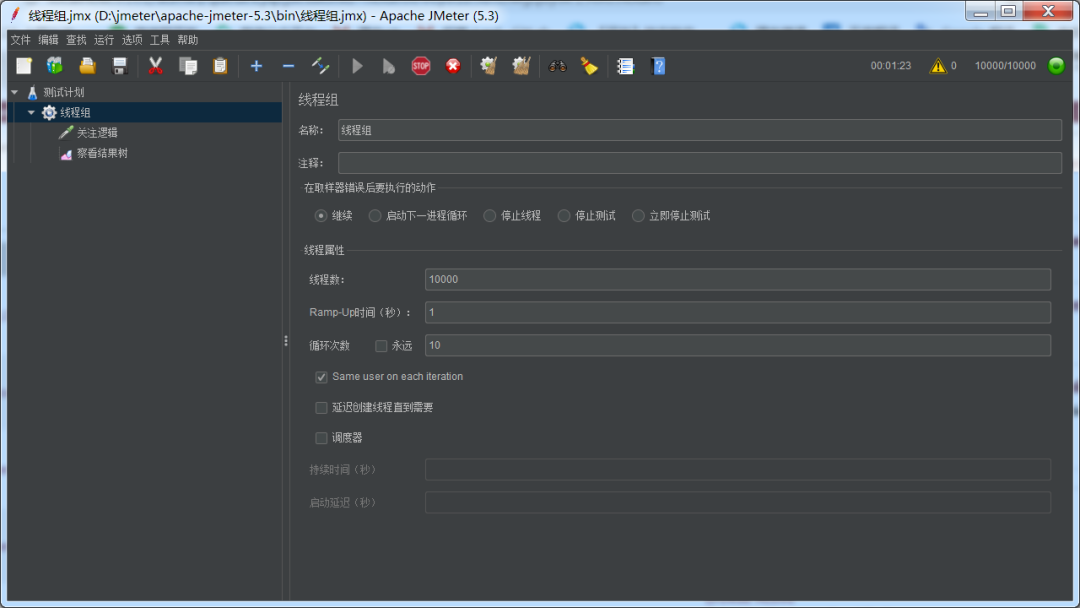
Task: Maximize the JMeter window
Action: click(1008, 11)
